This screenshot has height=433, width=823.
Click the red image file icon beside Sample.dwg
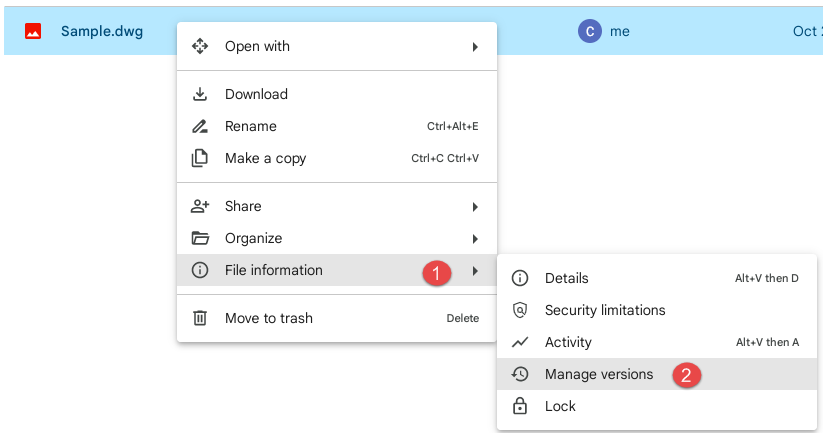[33, 31]
